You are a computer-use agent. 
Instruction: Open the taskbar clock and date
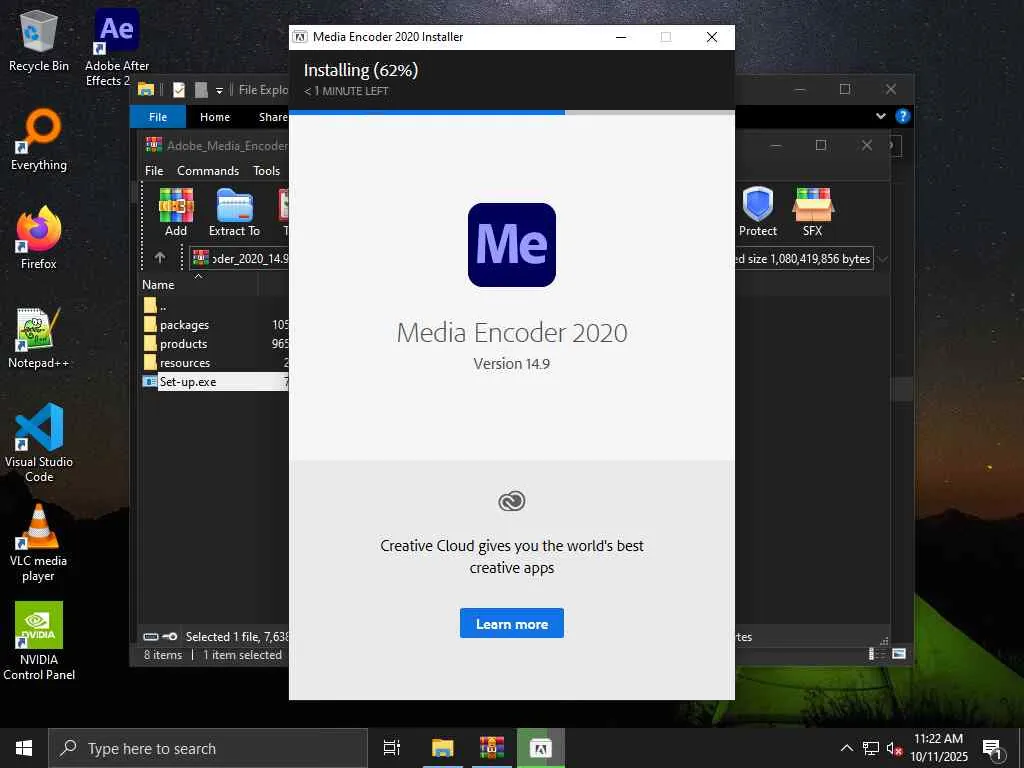938,748
